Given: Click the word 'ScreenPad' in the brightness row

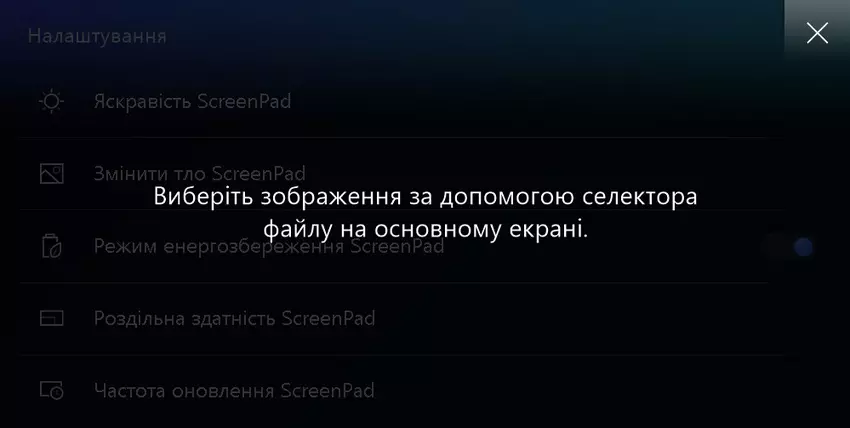Looking at the screenshot, I should click(x=244, y=101).
